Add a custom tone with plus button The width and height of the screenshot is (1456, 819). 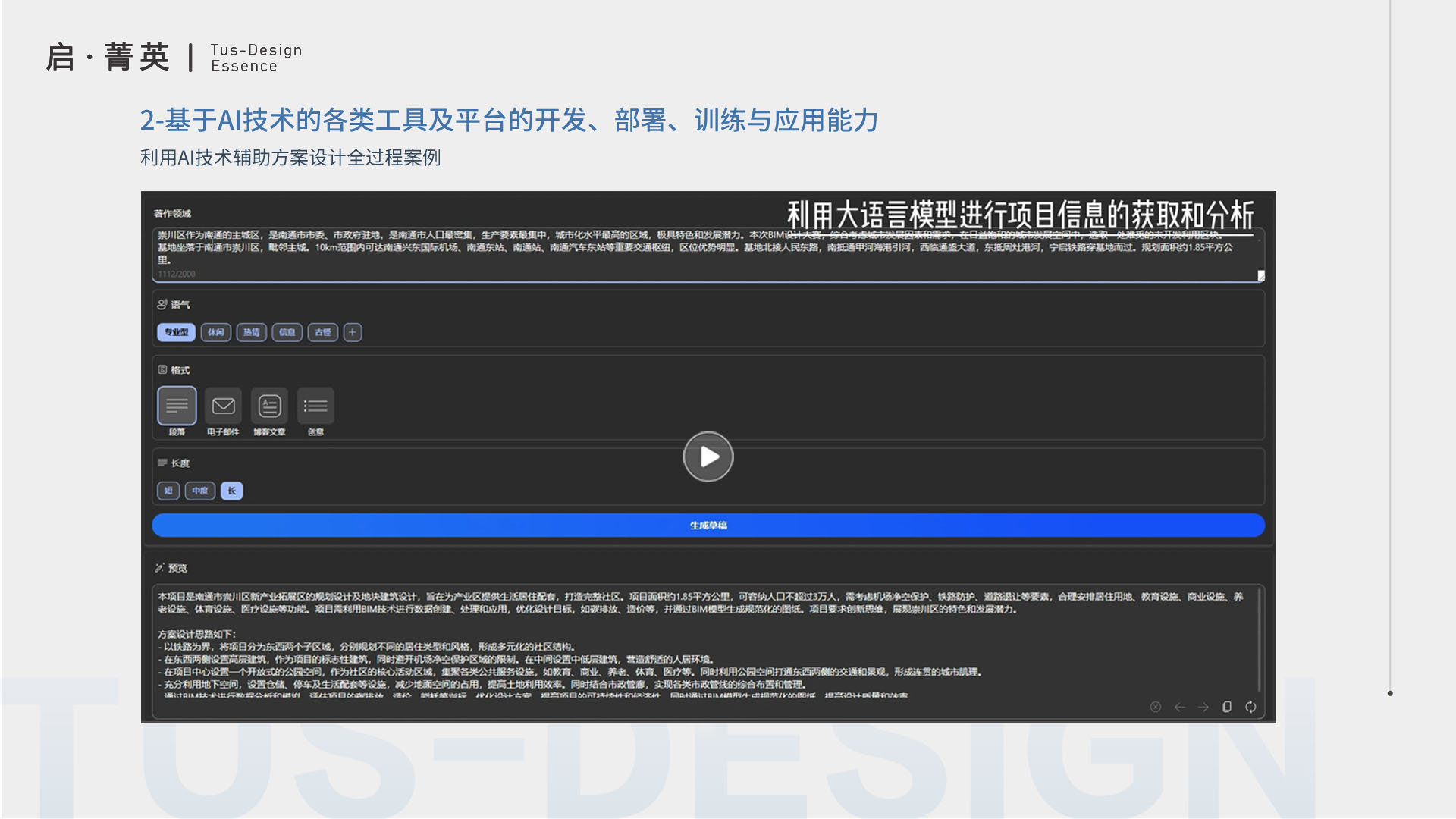(353, 332)
